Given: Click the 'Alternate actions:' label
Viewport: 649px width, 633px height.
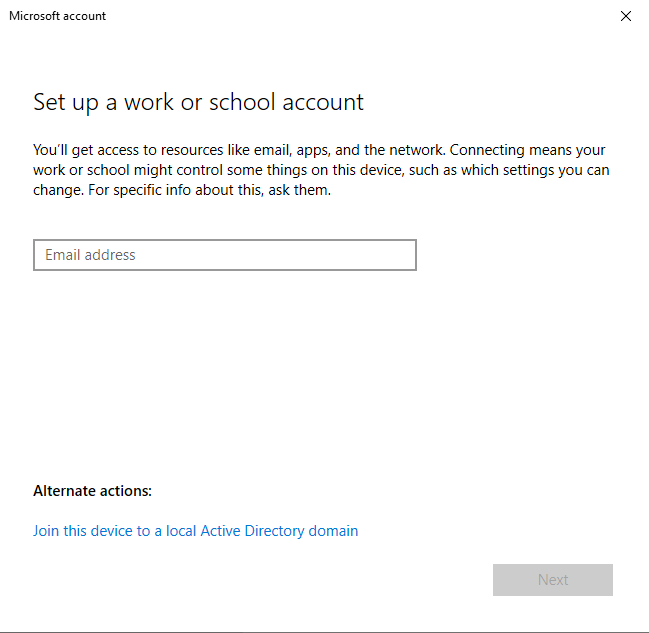Looking at the screenshot, I should click(x=92, y=491).
